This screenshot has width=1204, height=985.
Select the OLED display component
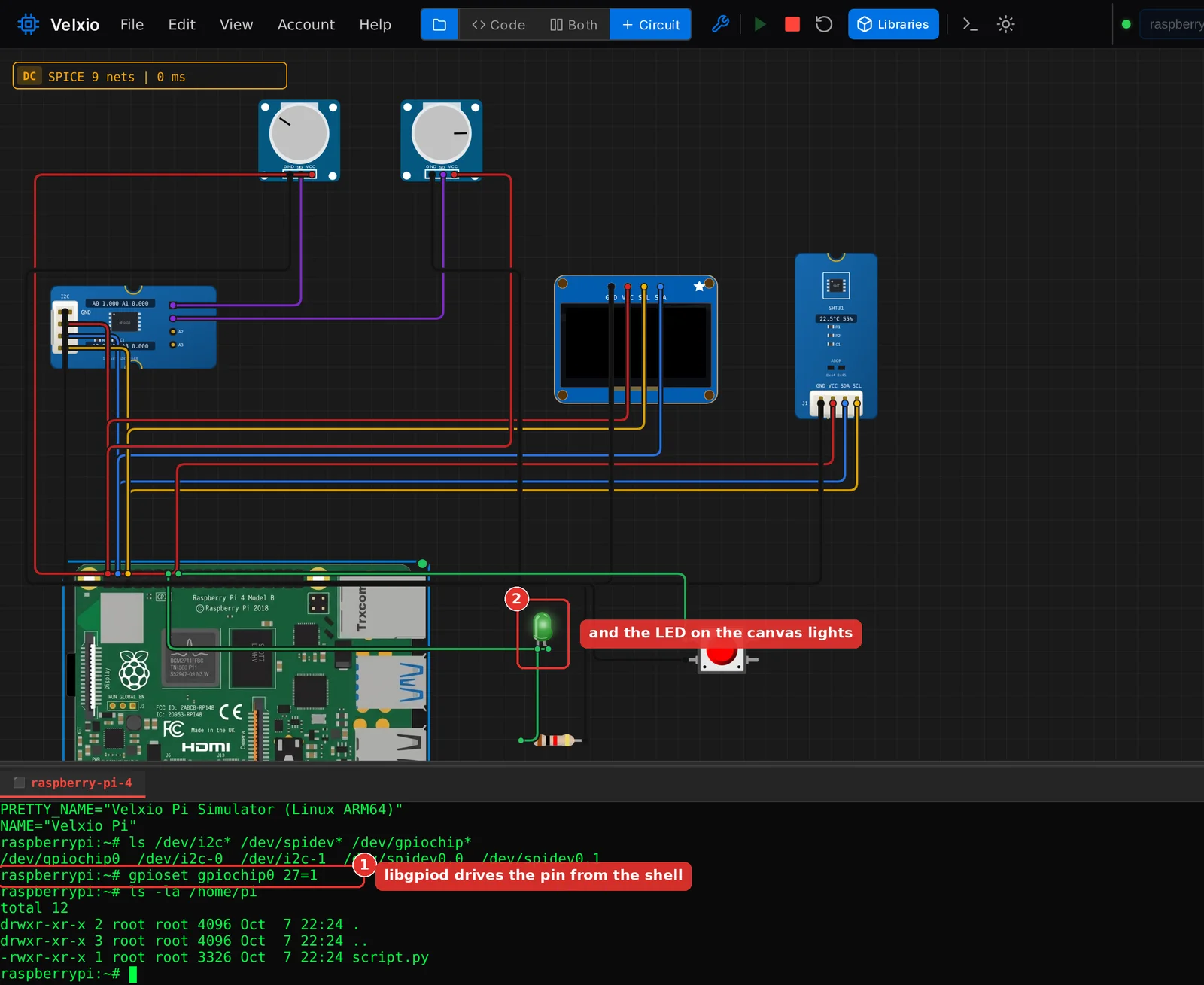[x=636, y=339]
